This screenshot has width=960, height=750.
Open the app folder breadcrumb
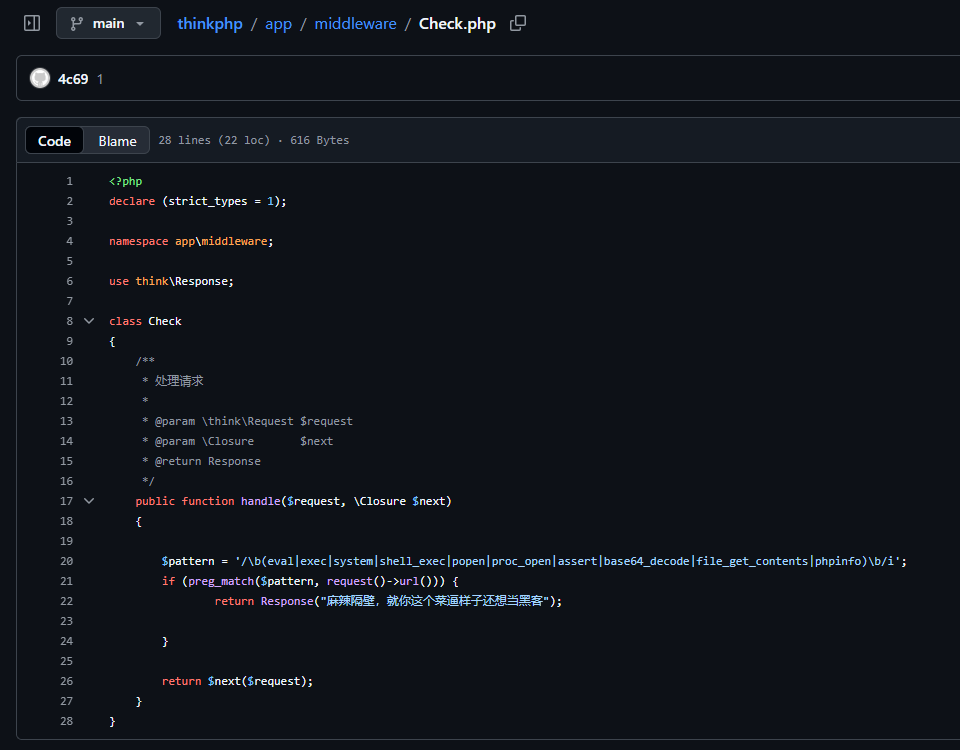click(x=278, y=23)
